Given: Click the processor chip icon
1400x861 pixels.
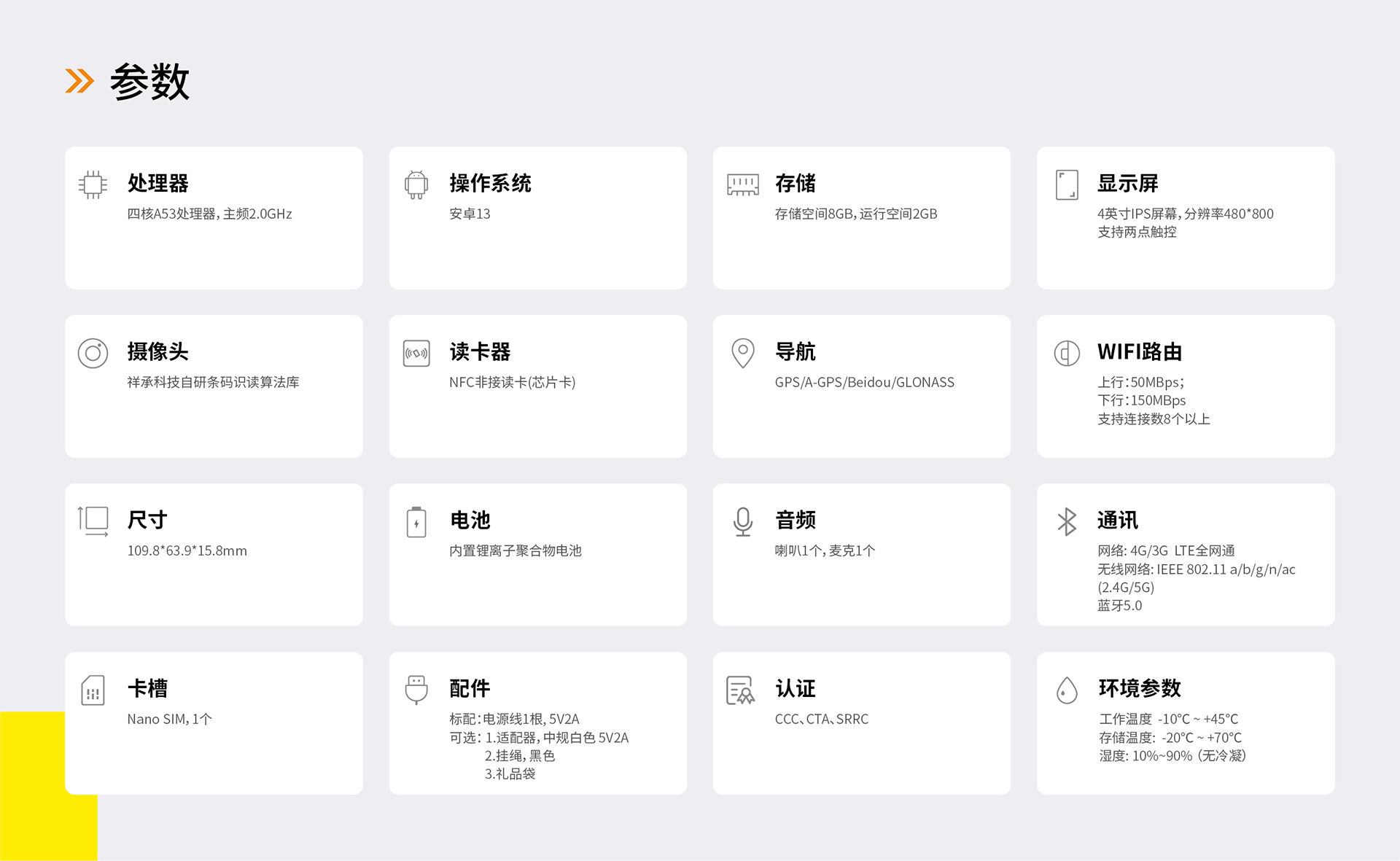Looking at the screenshot, I should pyautogui.click(x=93, y=184).
